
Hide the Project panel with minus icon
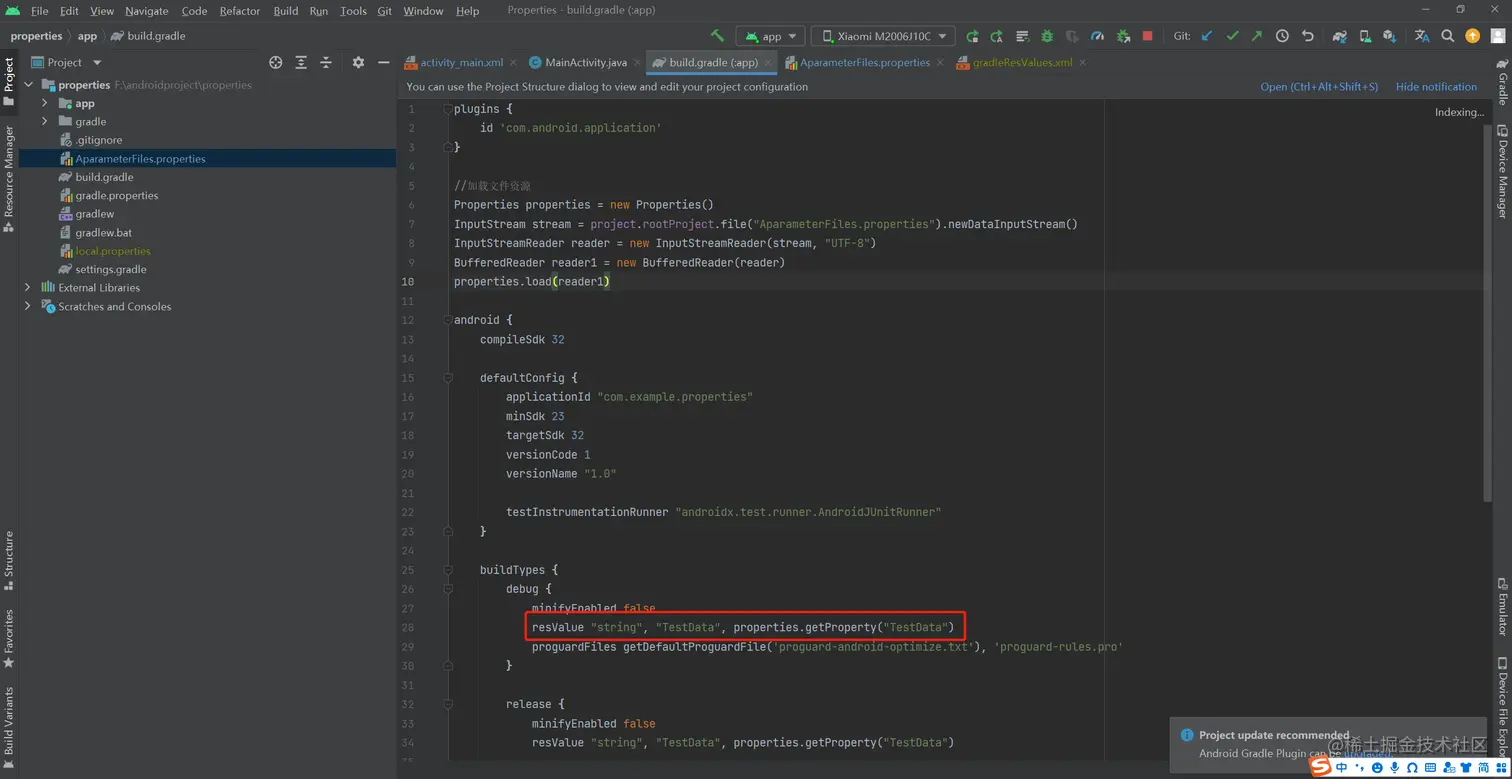(383, 62)
